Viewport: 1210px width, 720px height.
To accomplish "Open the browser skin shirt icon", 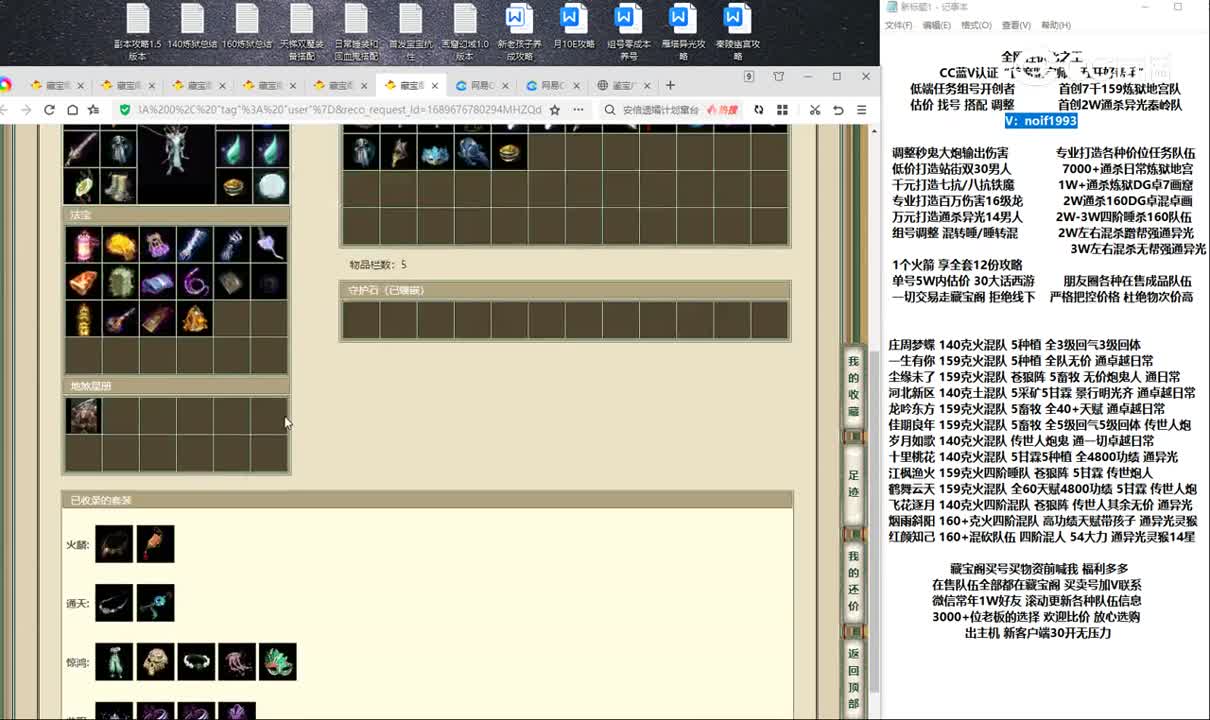I will point(778,76).
